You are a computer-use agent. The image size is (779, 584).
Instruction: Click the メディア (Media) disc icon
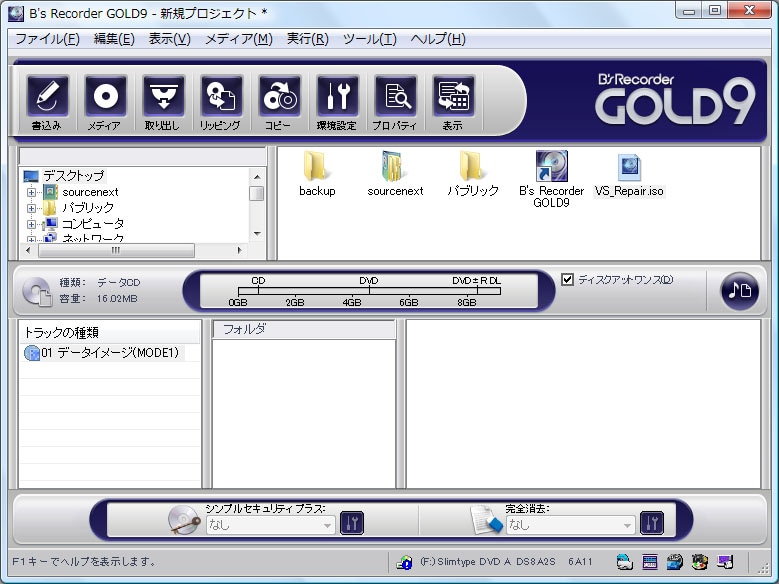point(104,98)
